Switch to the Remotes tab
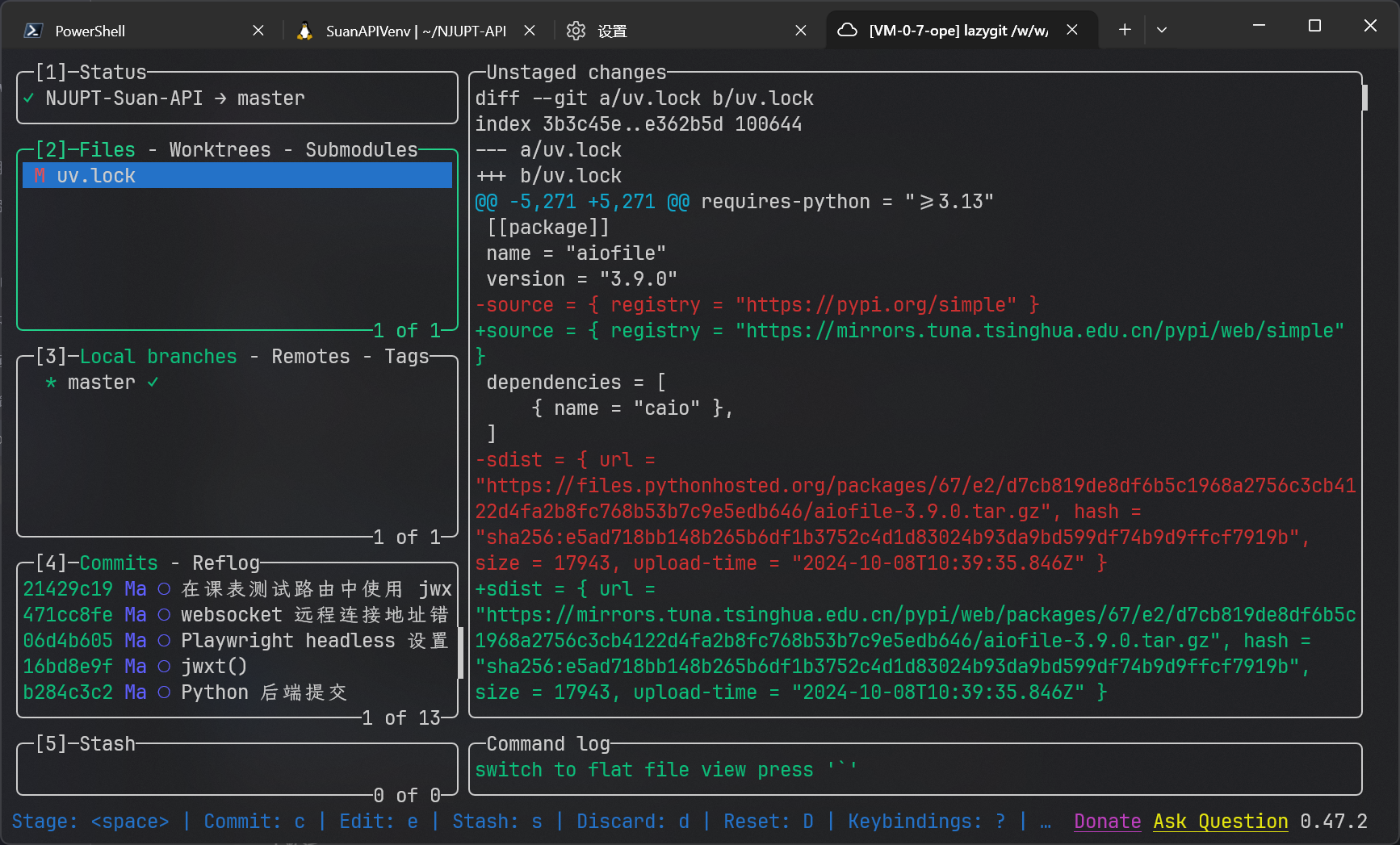 (x=311, y=357)
